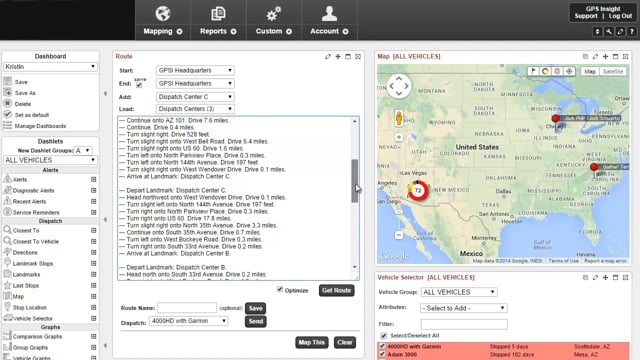This screenshot has height=360, width=640.
Task: Open the ALL VEHICLES dashlet dropdown
Action: tap(50, 160)
